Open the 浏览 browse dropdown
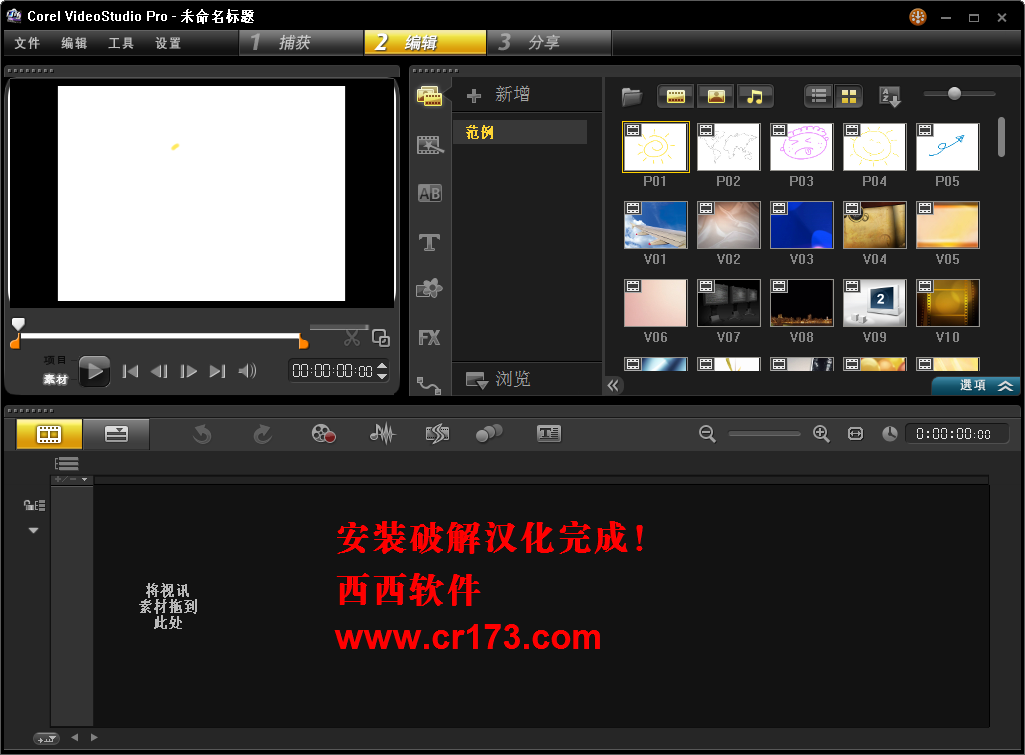The width and height of the screenshot is (1025, 755). pos(499,380)
